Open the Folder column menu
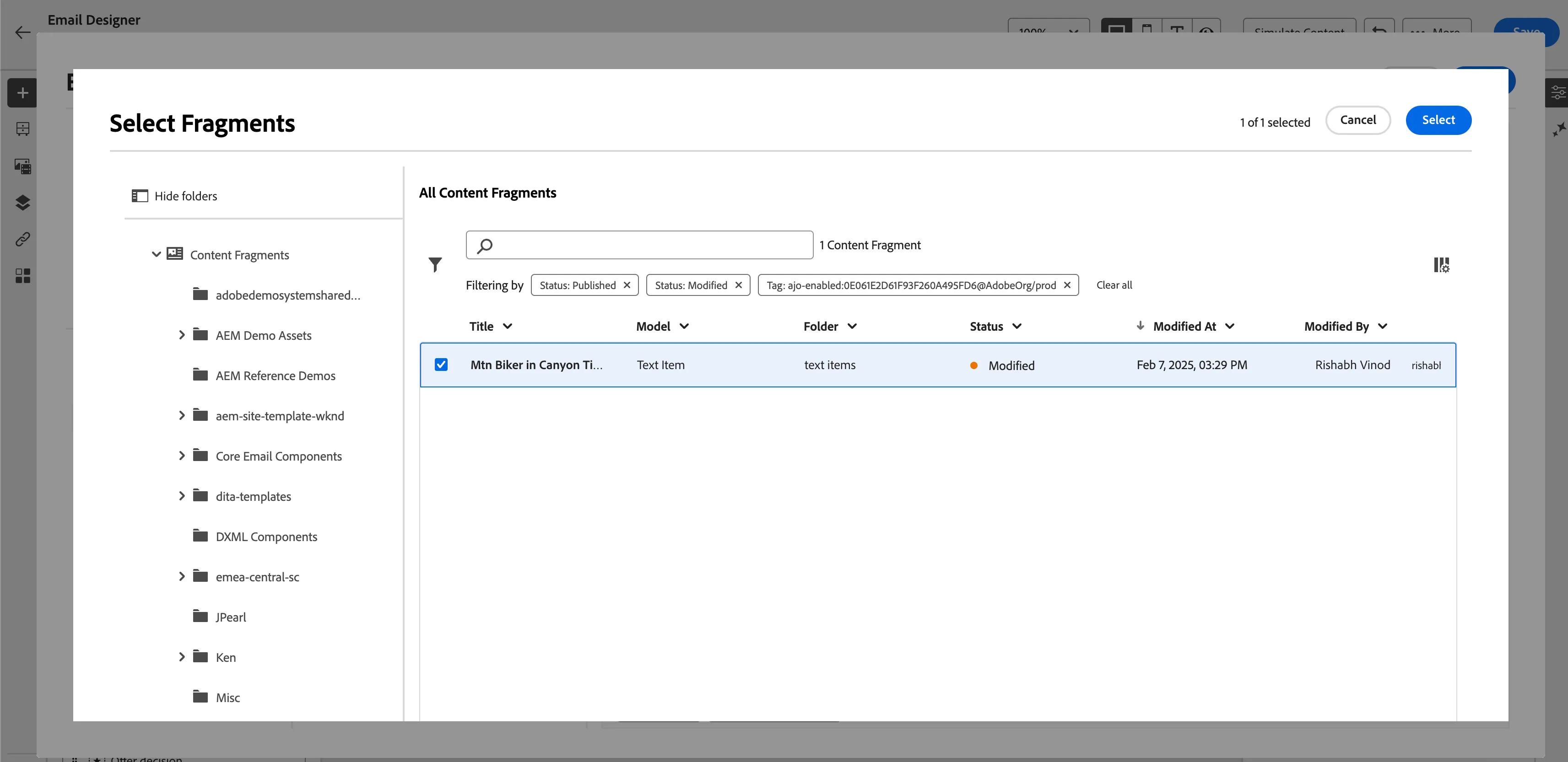1568x762 pixels. point(852,326)
